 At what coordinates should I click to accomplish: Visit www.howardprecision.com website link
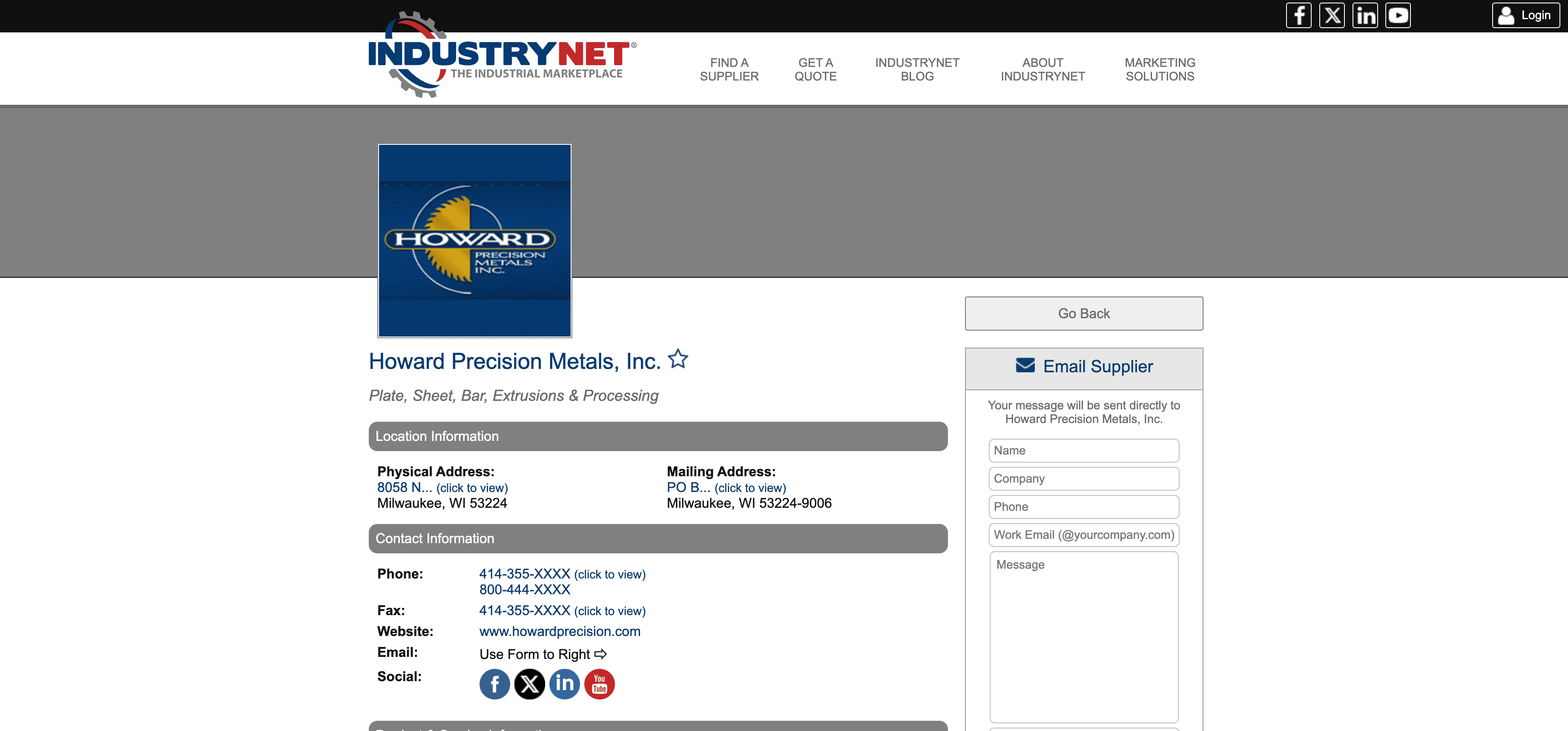tap(560, 631)
